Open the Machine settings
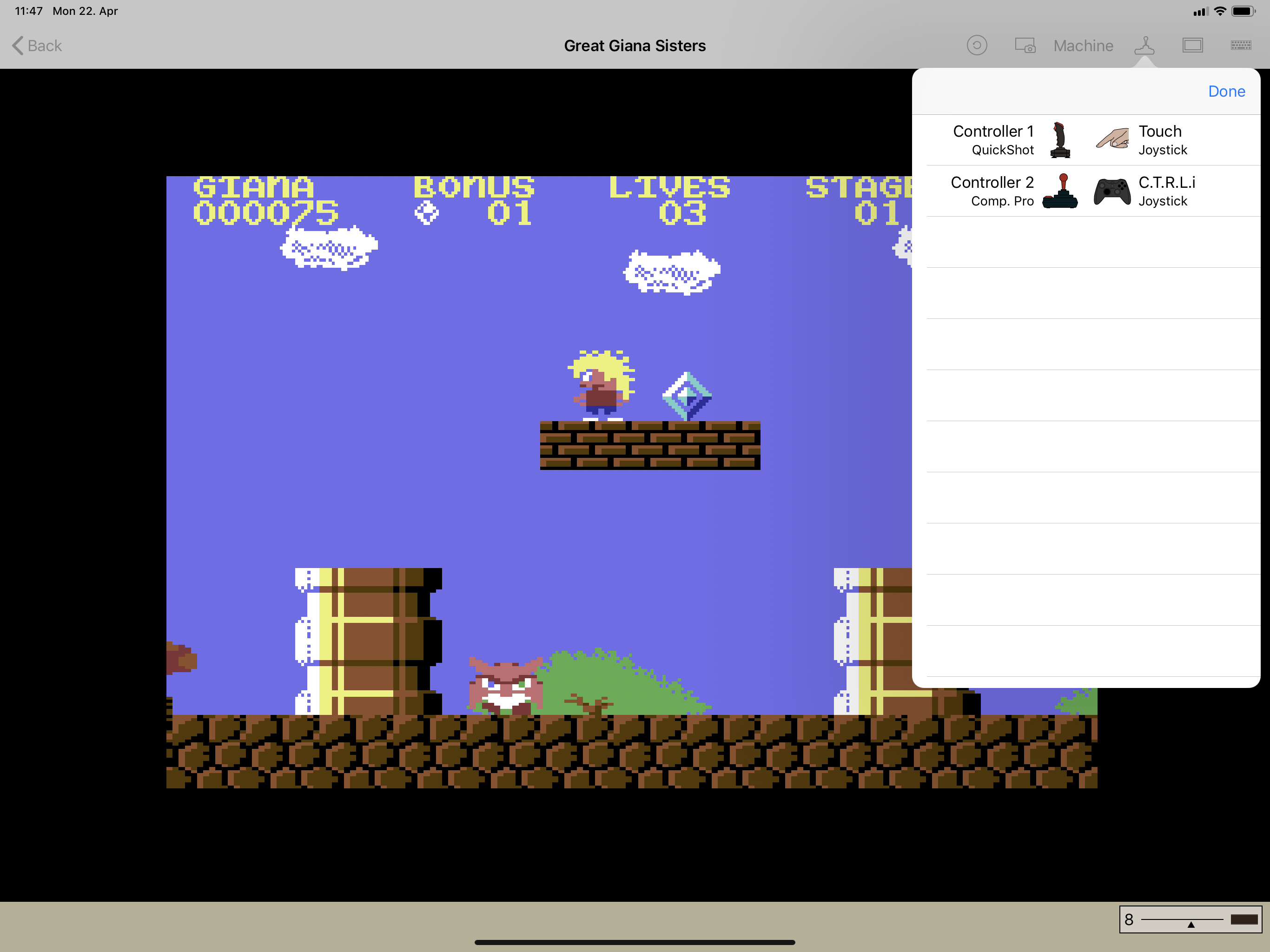1270x952 pixels. [x=1083, y=46]
